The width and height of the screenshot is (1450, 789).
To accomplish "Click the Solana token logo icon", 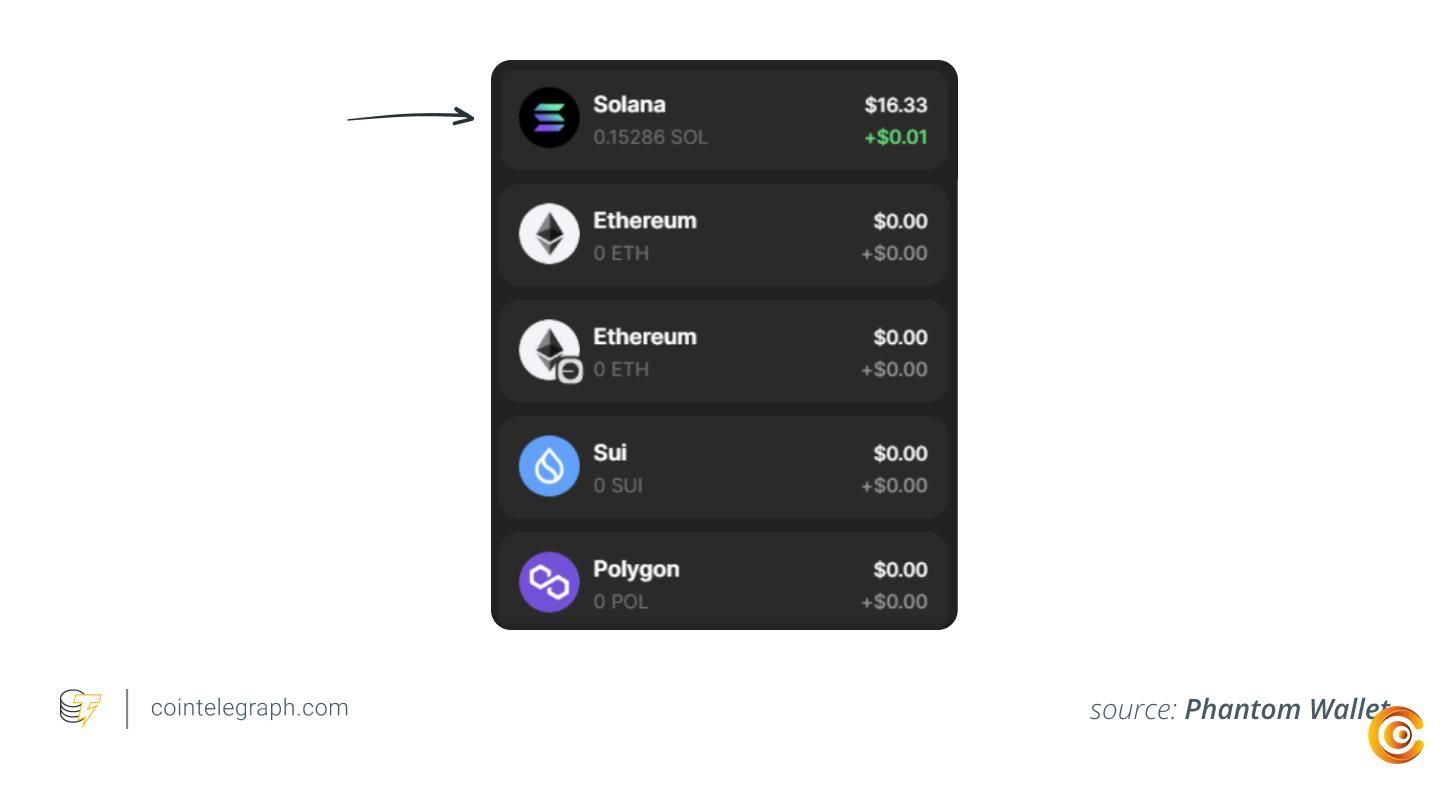I will tap(549, 118).
